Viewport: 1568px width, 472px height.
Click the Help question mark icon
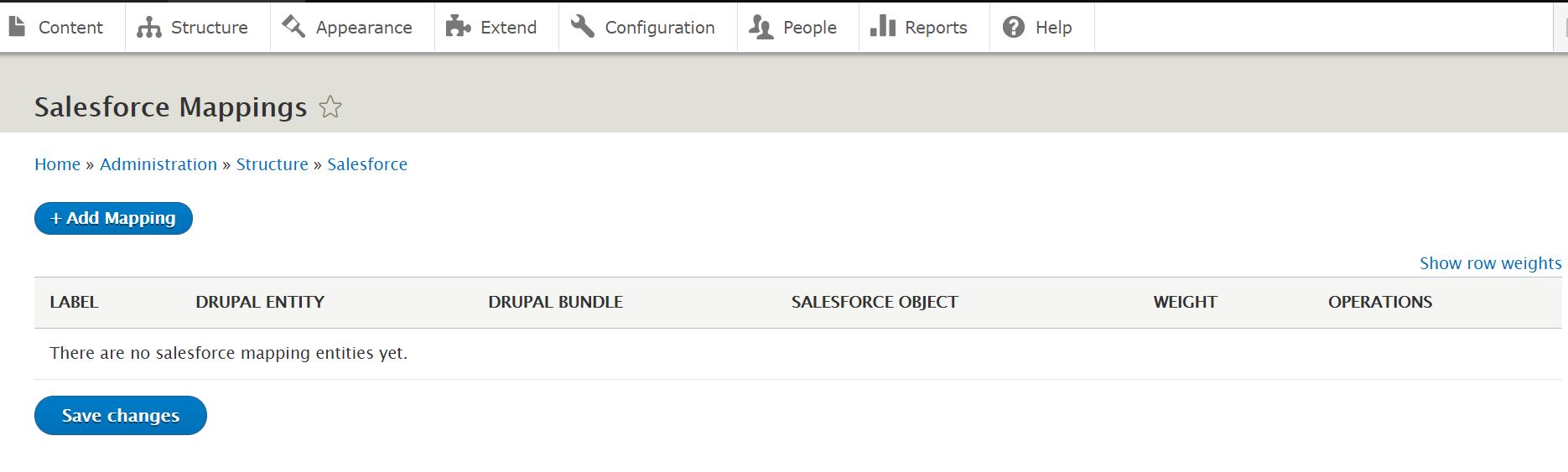point(1014,28)
